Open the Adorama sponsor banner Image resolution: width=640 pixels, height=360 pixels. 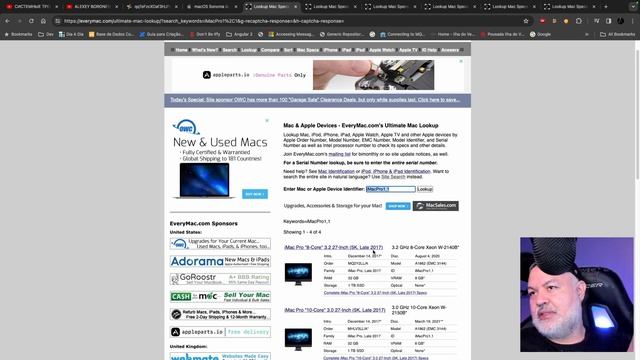click(220, 261)
